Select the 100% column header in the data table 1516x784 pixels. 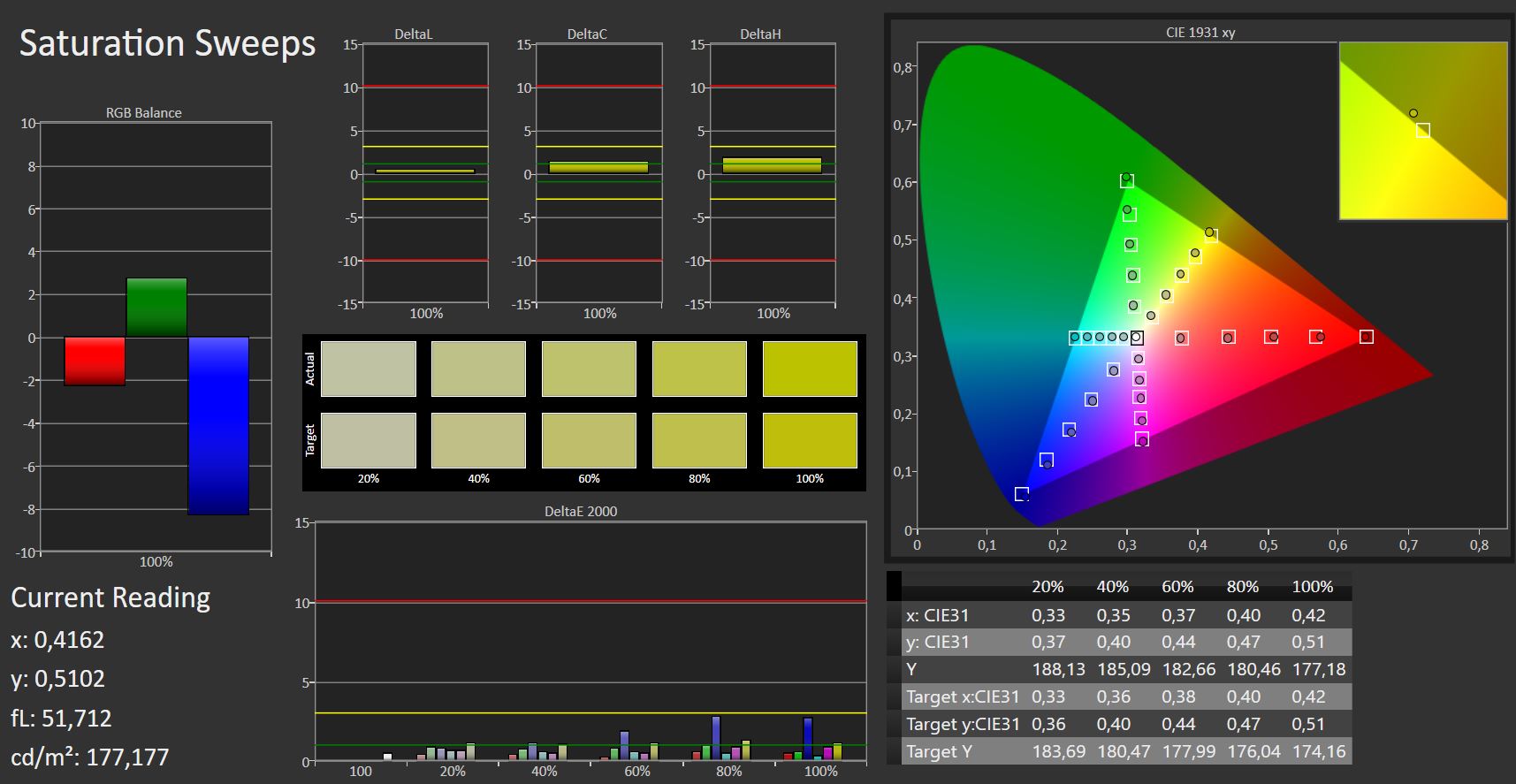coord(1312,587)
